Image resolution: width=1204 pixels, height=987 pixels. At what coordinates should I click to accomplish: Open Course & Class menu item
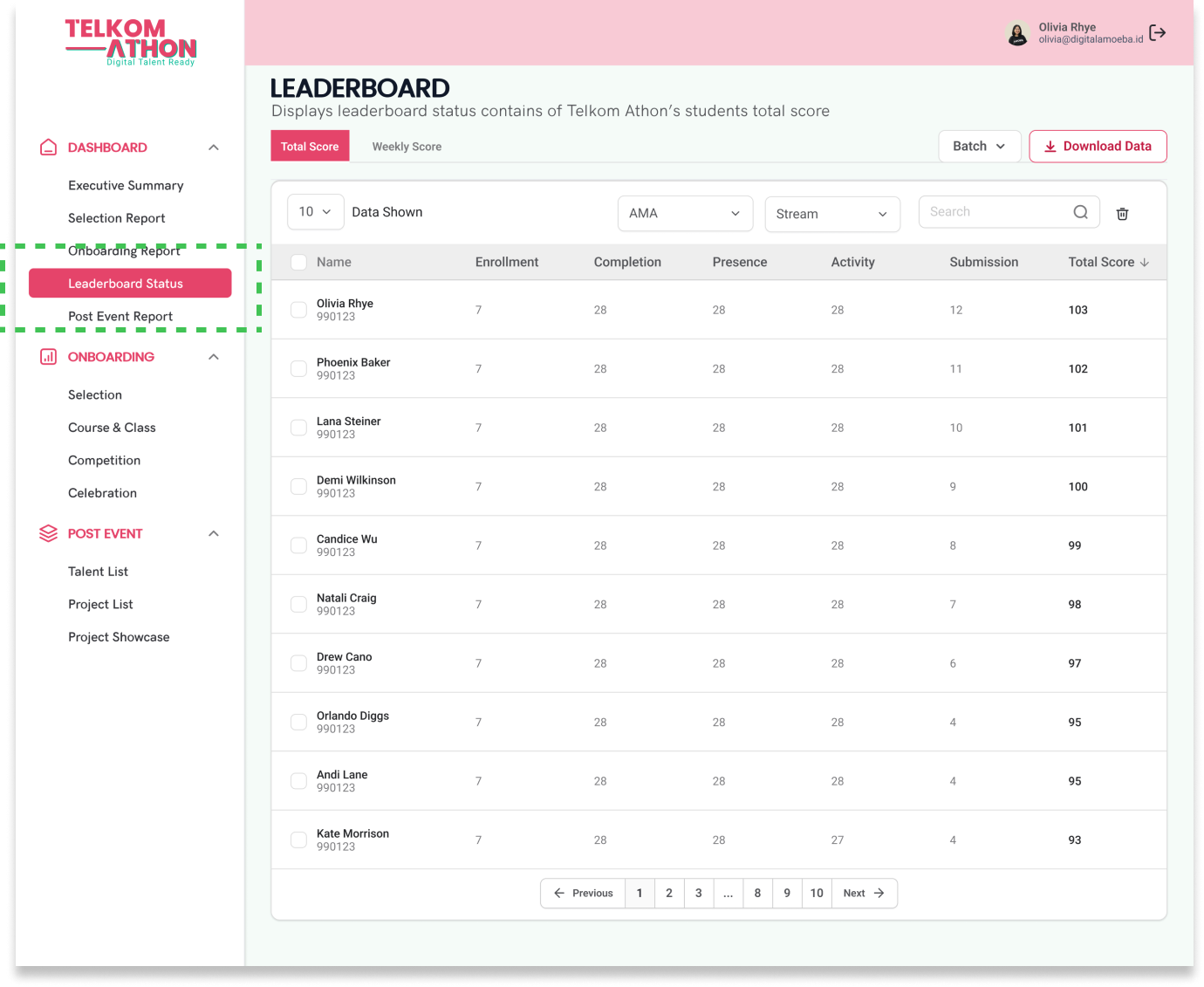112,428
